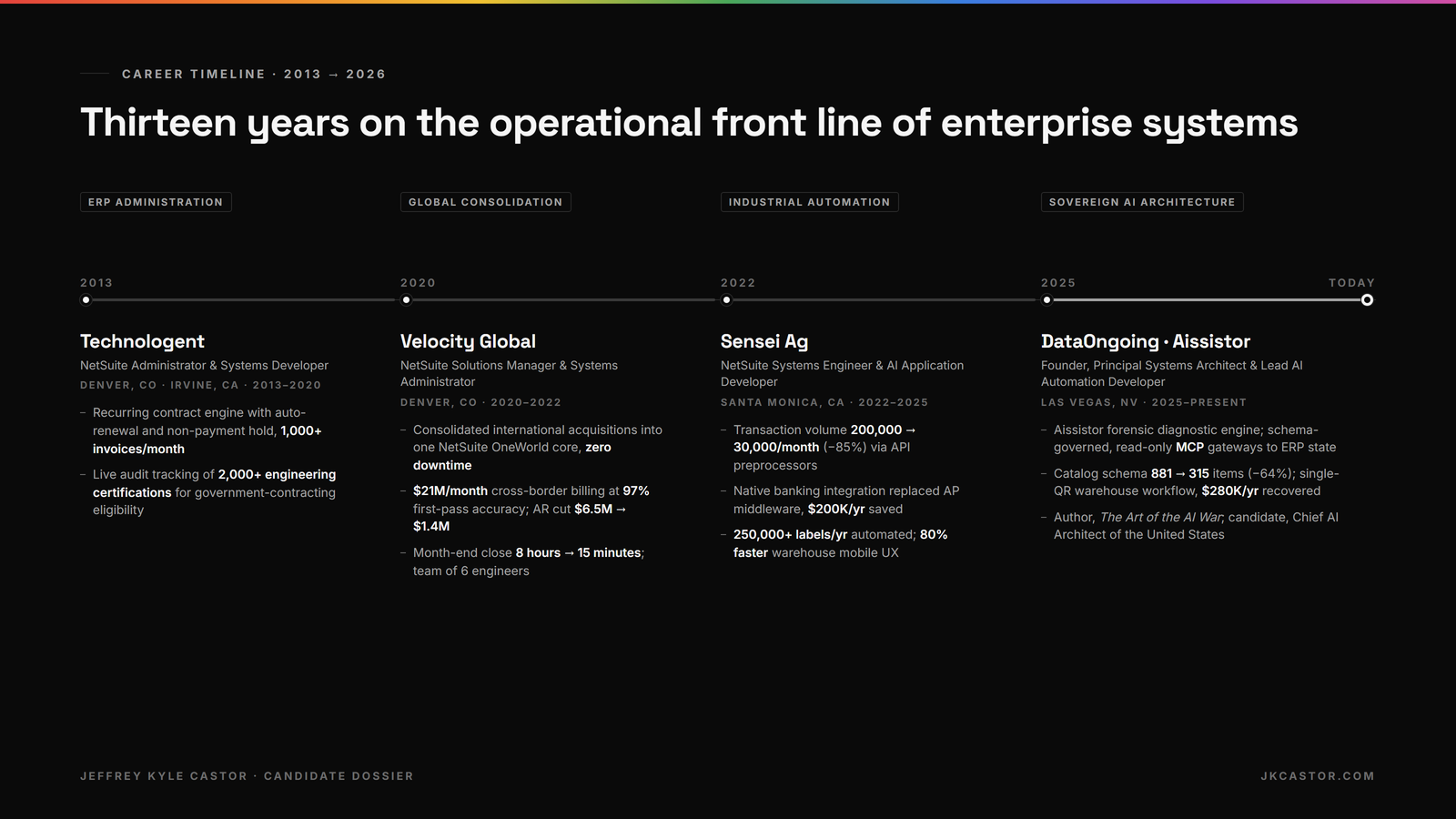Image resolution: width=1456 pixels, height=819 pixels.
Task: Click the year label '2020' above timeline
Action: tap(418, 283)
